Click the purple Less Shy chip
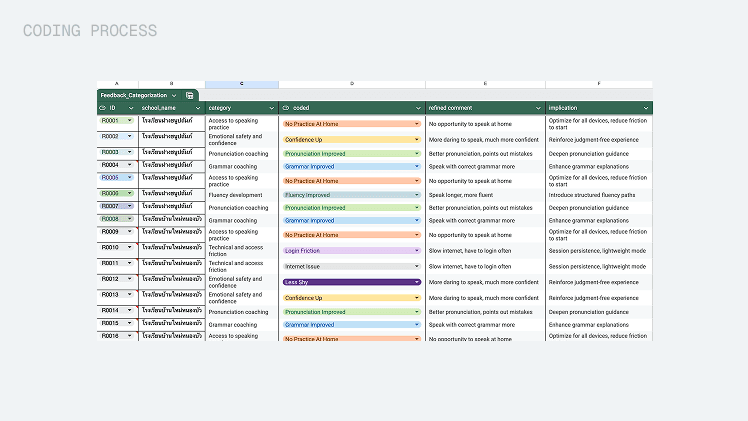This screenshot has width=748, height=421. pyautogui.click(x=352, y=282)
